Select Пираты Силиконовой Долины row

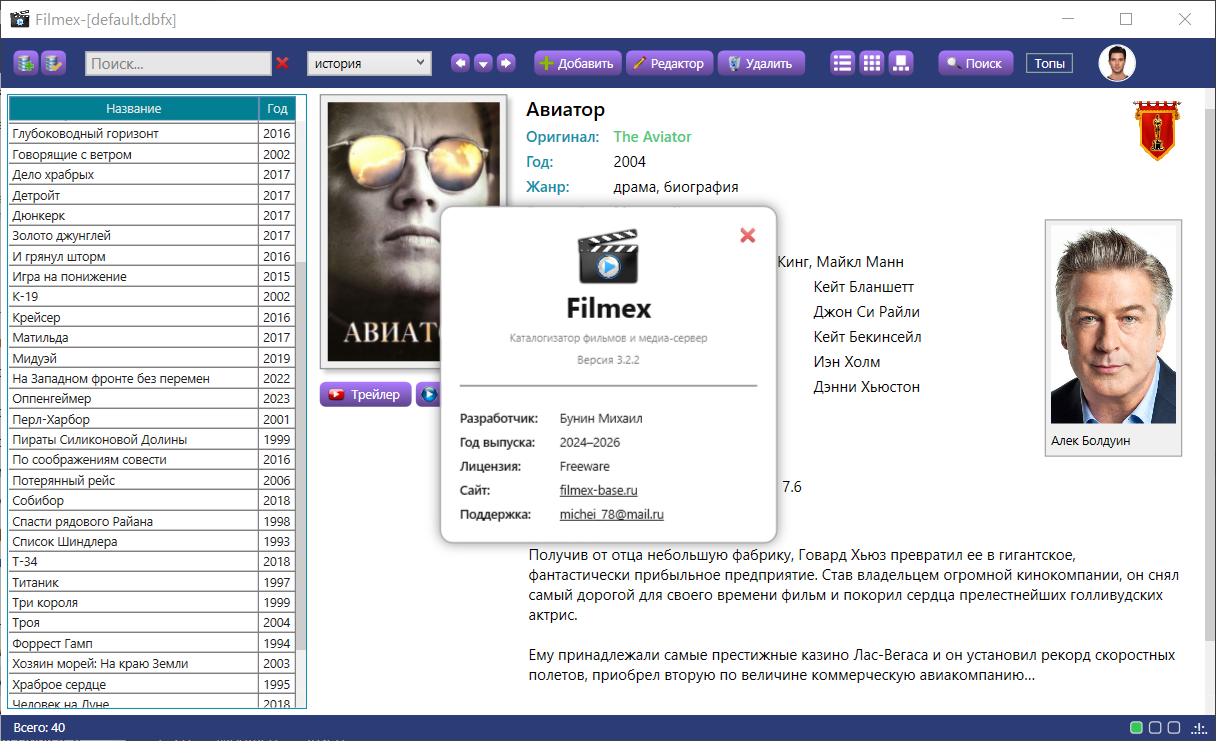pyautogui.click(x=152, y=440)
